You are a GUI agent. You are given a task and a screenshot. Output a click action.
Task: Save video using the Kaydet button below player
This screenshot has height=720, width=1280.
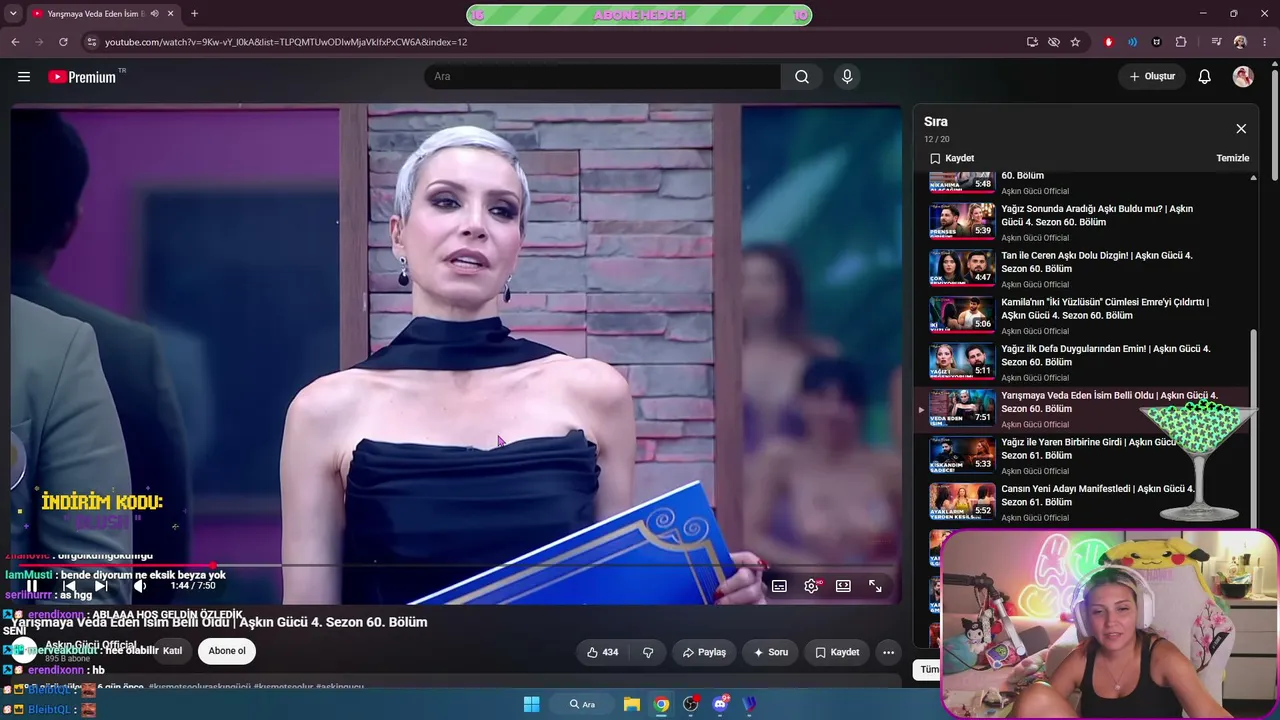(837, 652)
